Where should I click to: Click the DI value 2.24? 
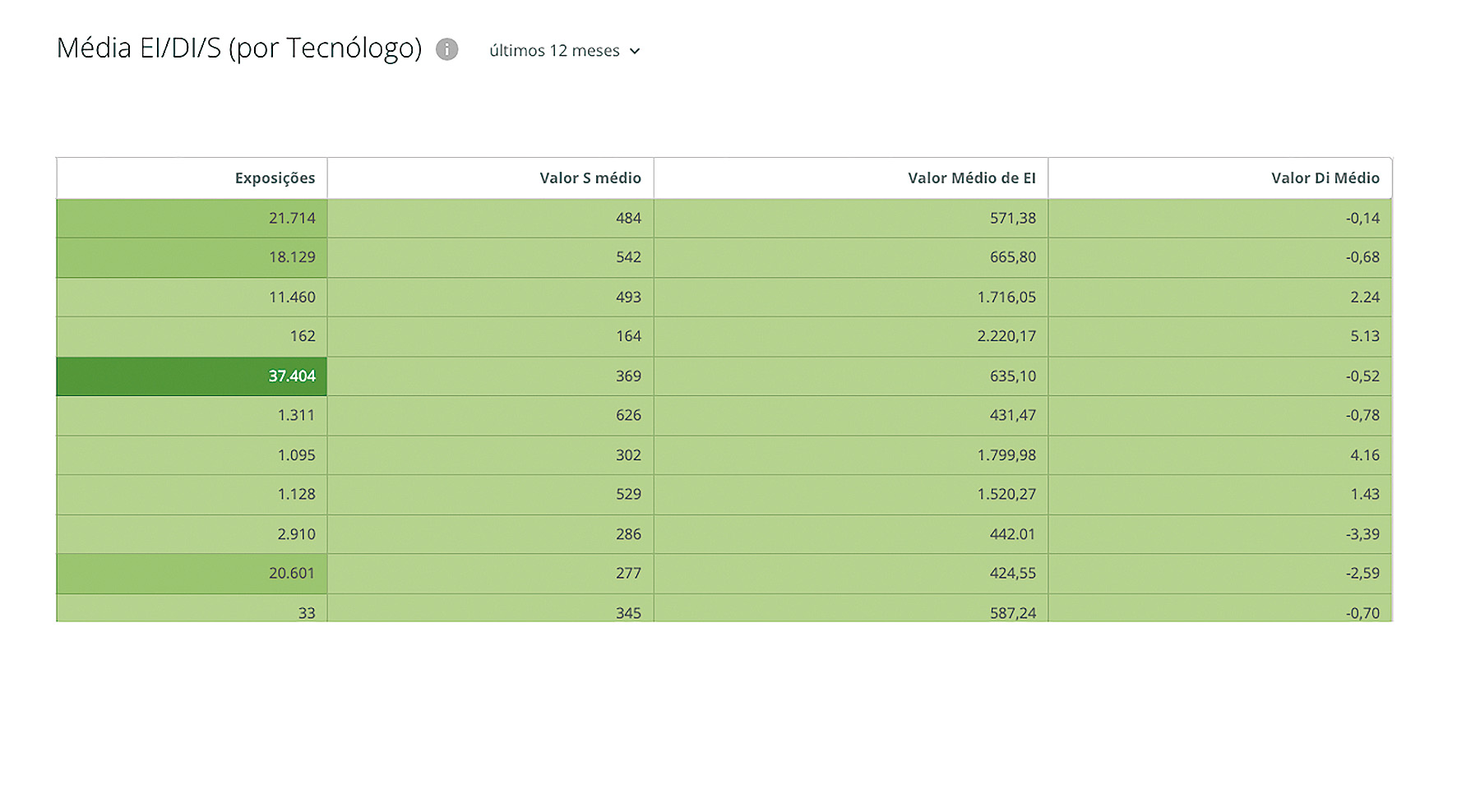click(x=1365, y=298)
